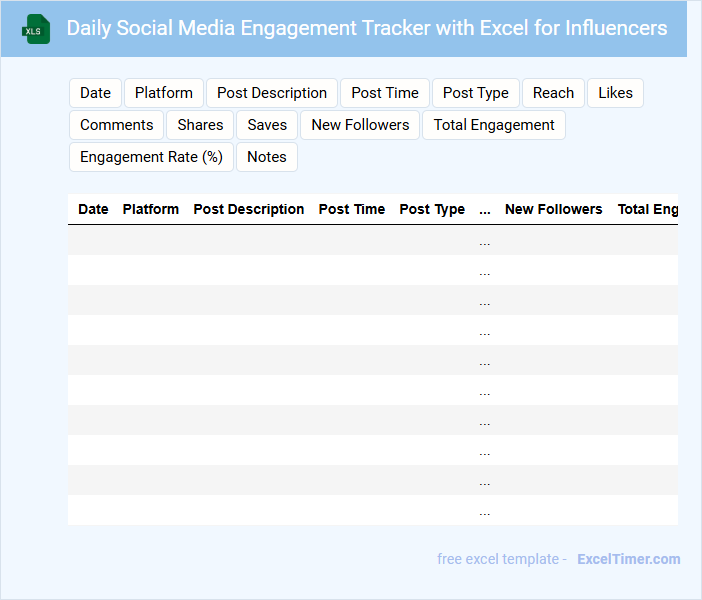Open the ExcelTimer.com link

coord(628,559)
